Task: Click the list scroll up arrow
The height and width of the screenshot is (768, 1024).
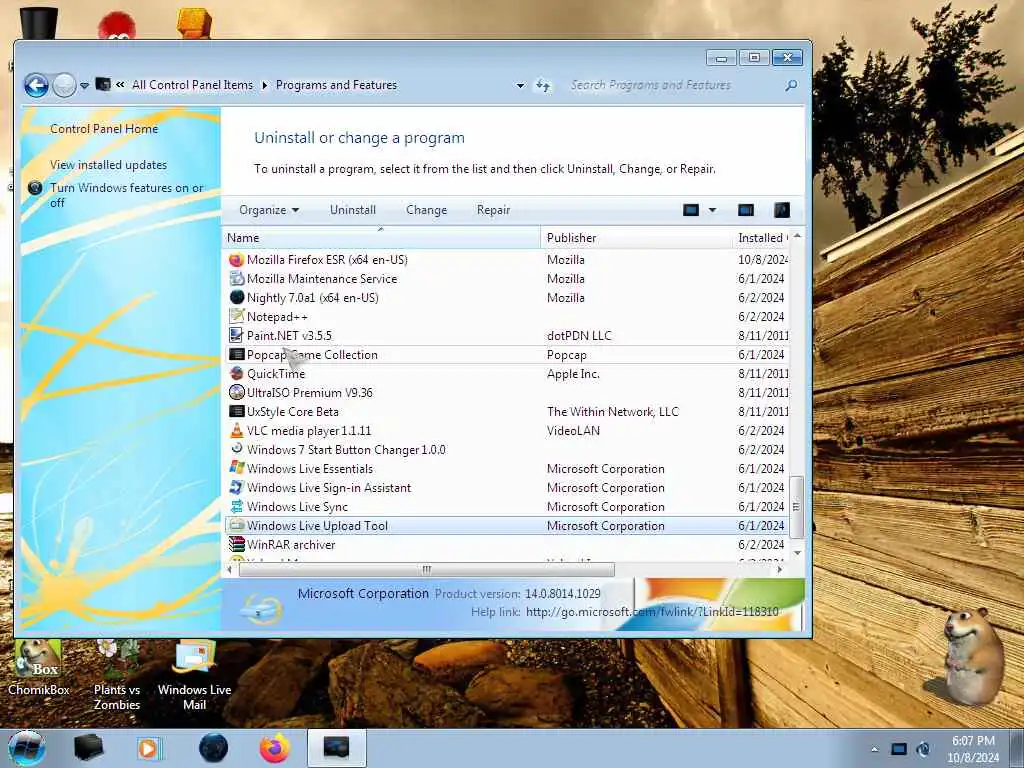Action: click(797, 236)
